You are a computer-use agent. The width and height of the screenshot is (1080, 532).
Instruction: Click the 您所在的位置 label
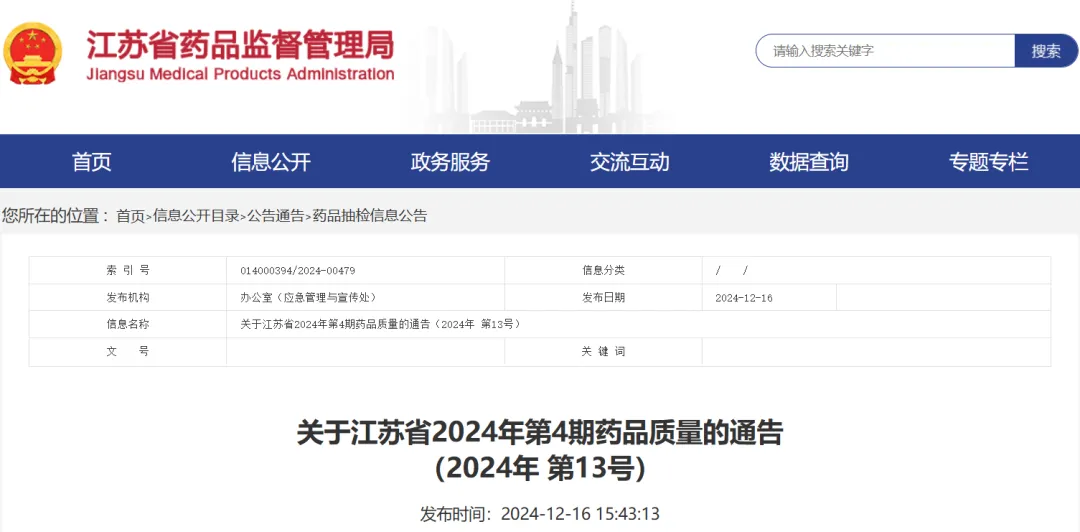point(55,216)
